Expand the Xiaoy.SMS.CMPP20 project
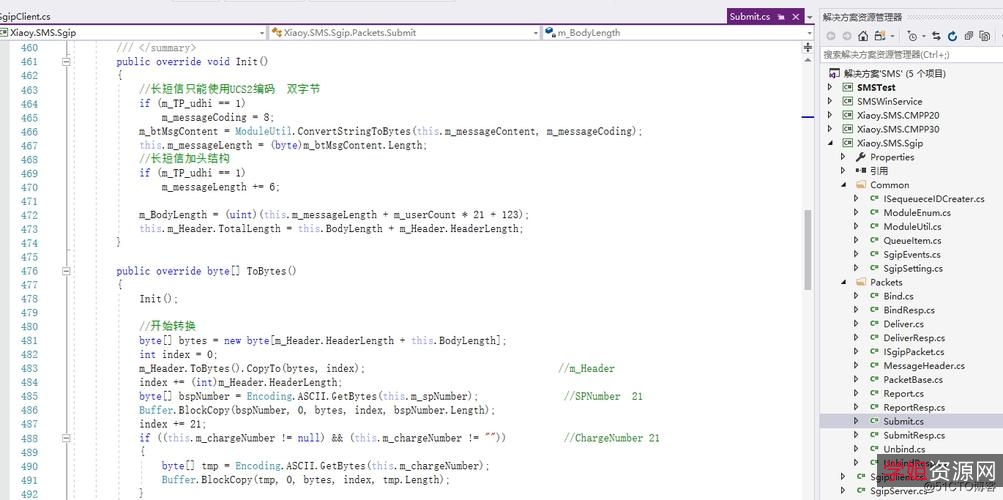Screen dimensions: 1003x500 tap(831, 116)
